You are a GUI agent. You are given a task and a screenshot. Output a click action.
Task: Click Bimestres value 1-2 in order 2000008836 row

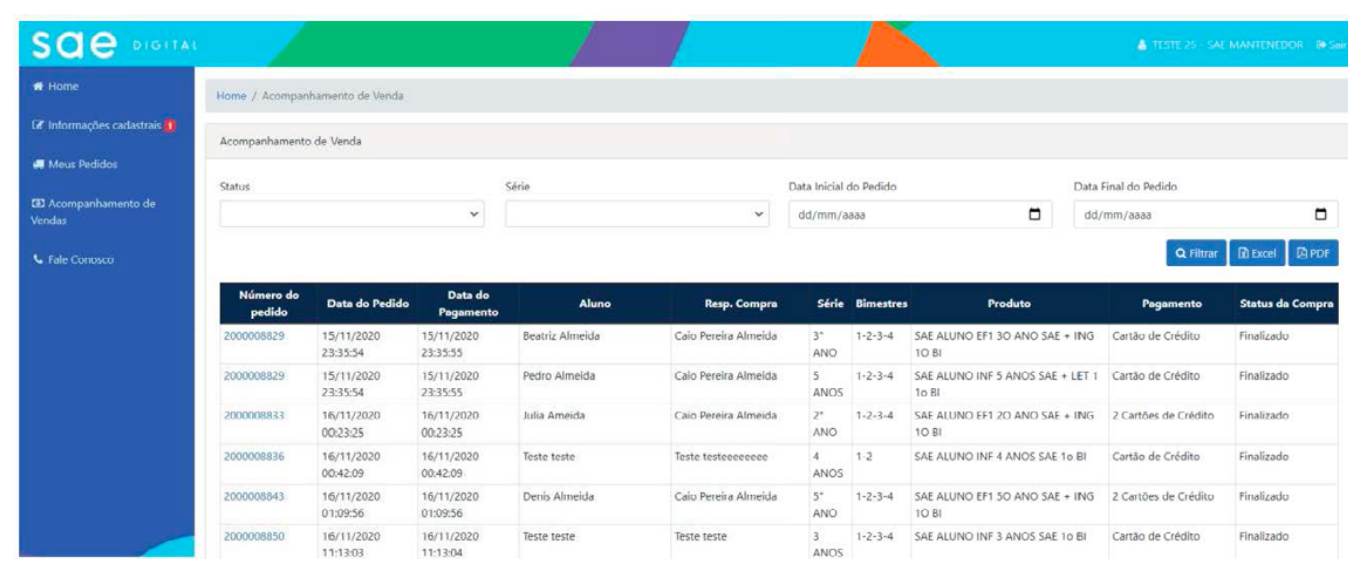point(865,456)
